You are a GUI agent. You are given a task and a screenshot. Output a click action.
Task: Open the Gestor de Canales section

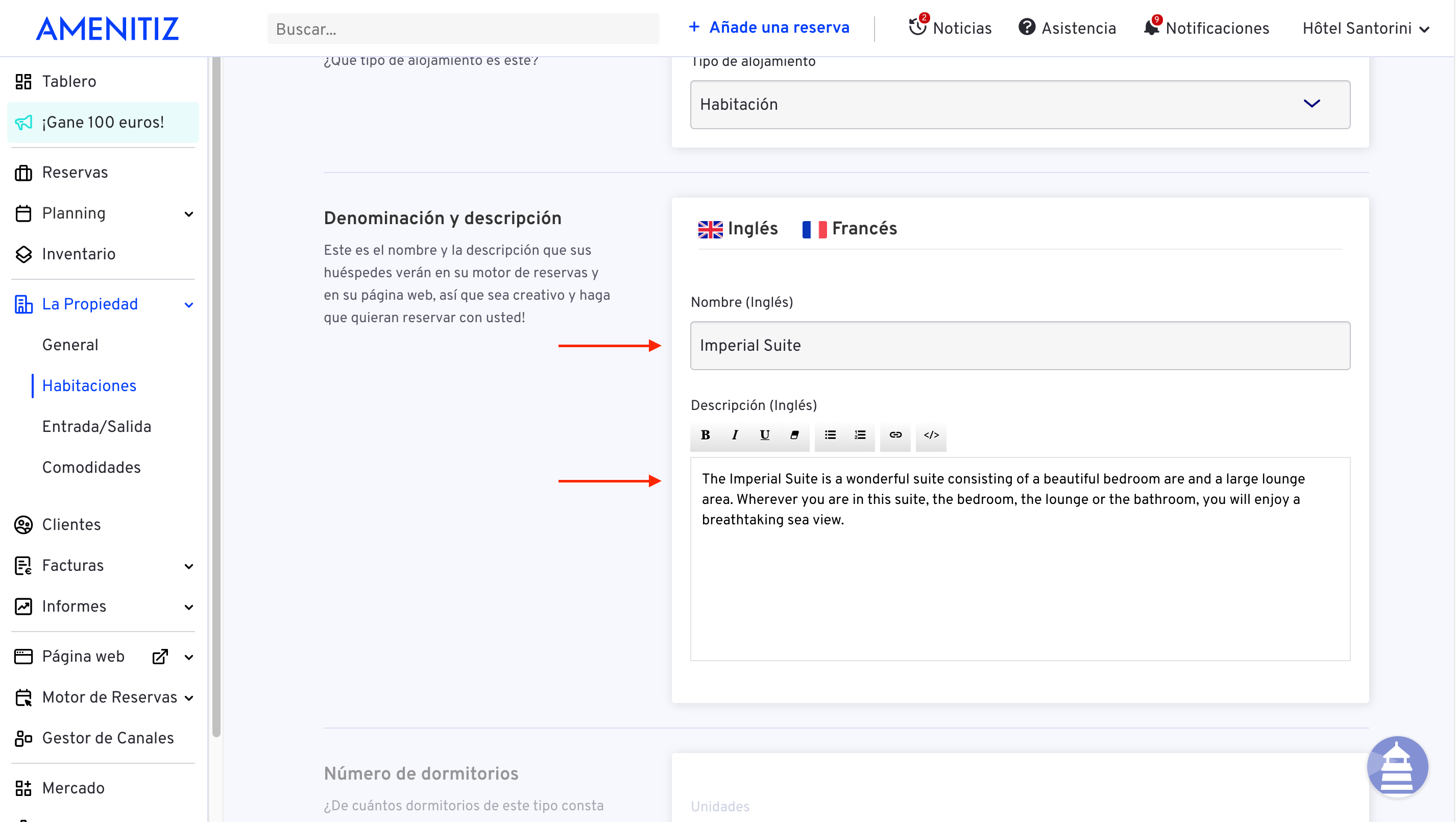[108, 738]
